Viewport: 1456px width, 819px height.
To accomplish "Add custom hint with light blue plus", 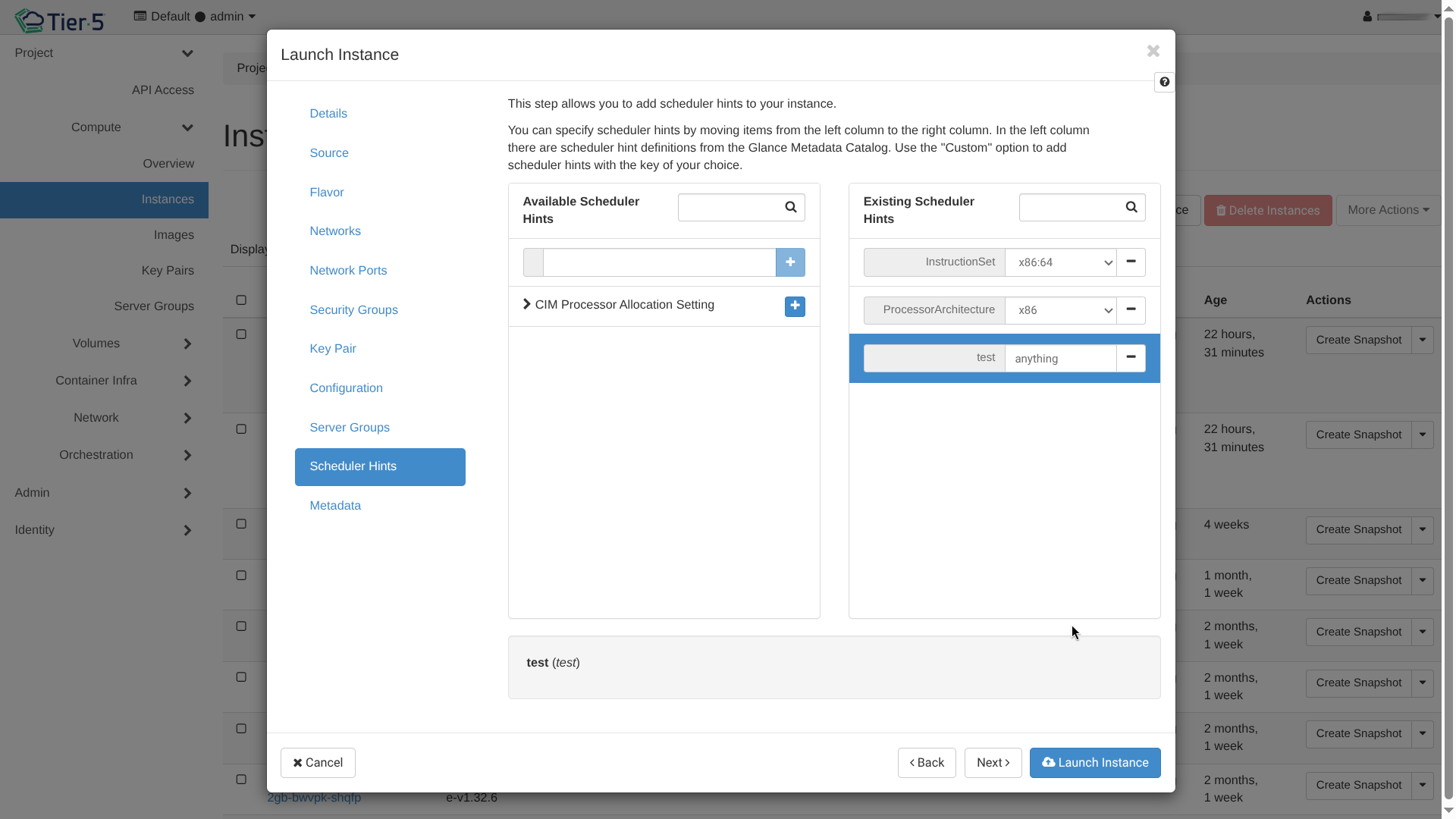I will pos(789,262).
